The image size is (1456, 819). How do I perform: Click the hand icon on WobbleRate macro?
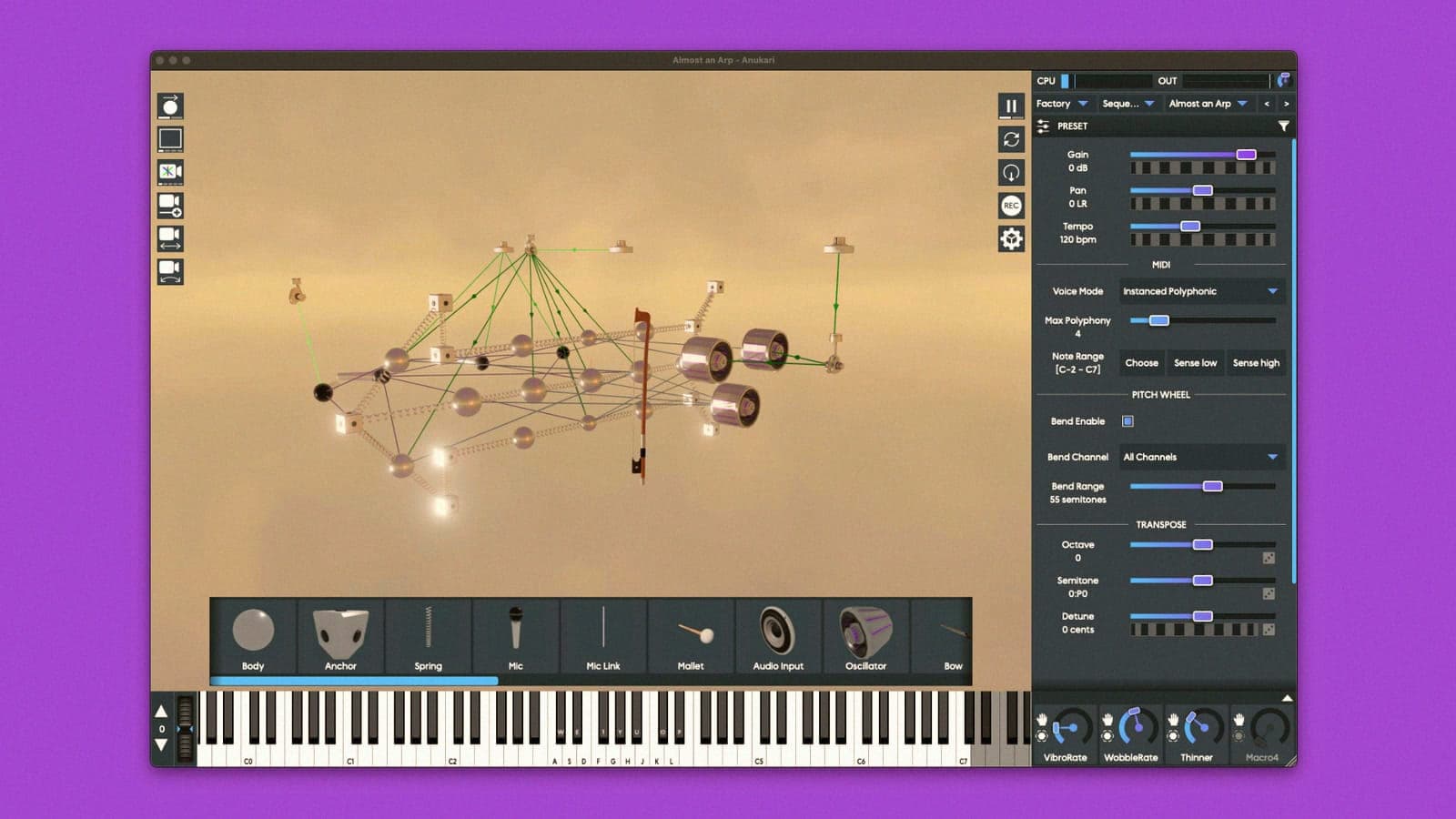click(1107, 720)
